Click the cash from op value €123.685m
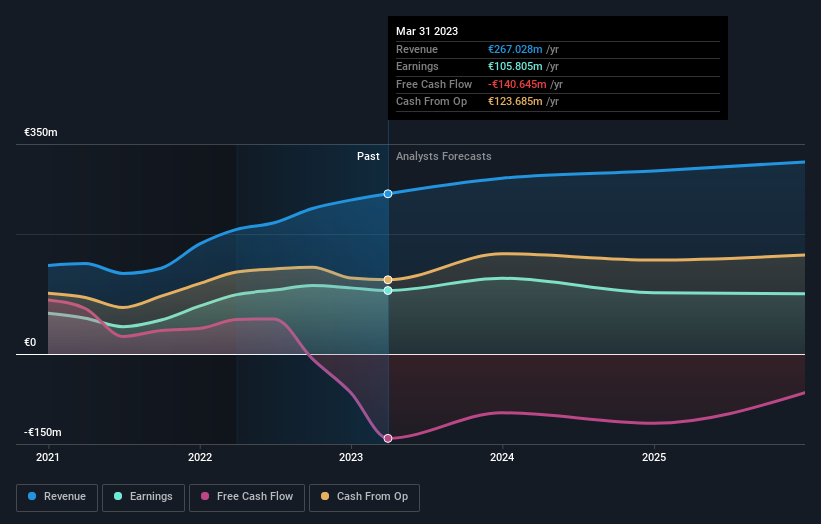 pos(515,102)
